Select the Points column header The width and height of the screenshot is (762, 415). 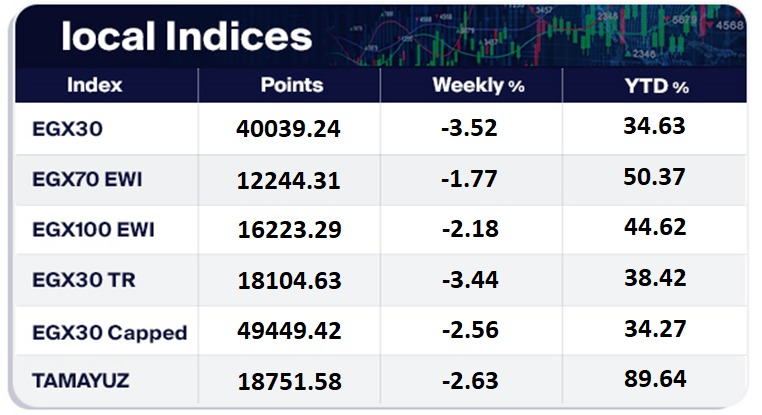pyautogui.click(x=291, y=85)
